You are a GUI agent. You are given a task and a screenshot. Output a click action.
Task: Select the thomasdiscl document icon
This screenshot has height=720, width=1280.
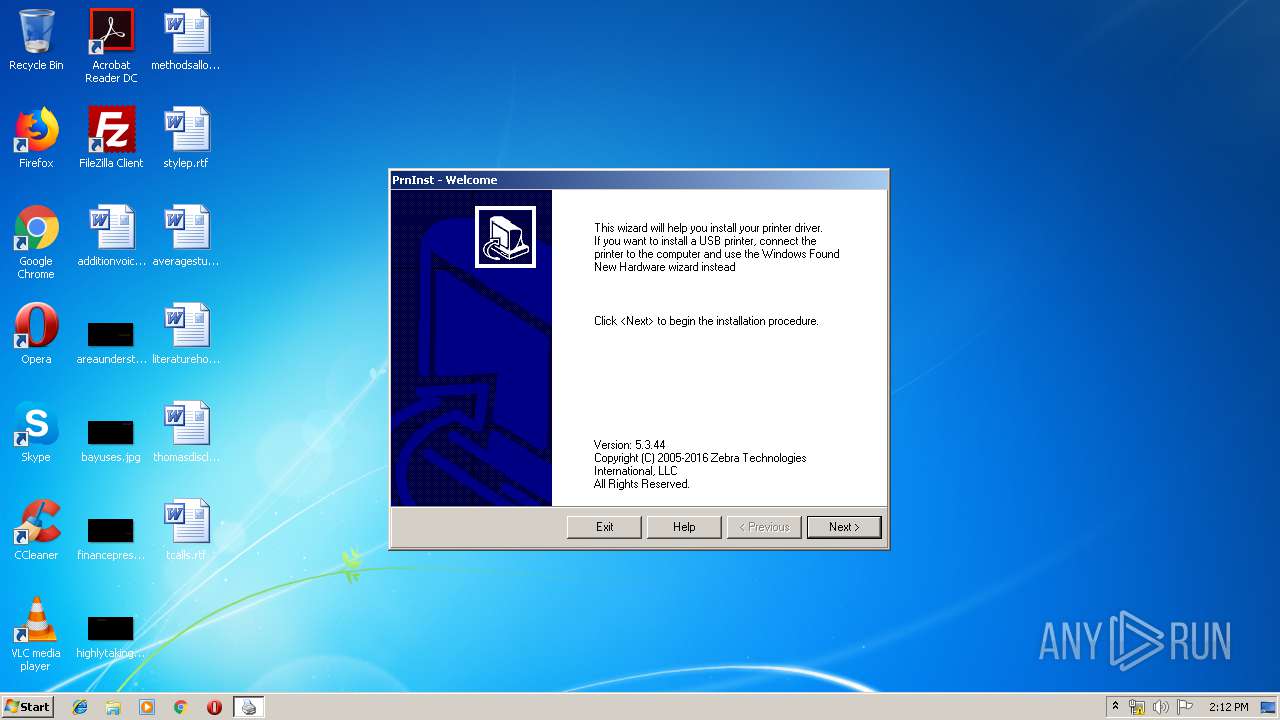(x=186, y=432)
